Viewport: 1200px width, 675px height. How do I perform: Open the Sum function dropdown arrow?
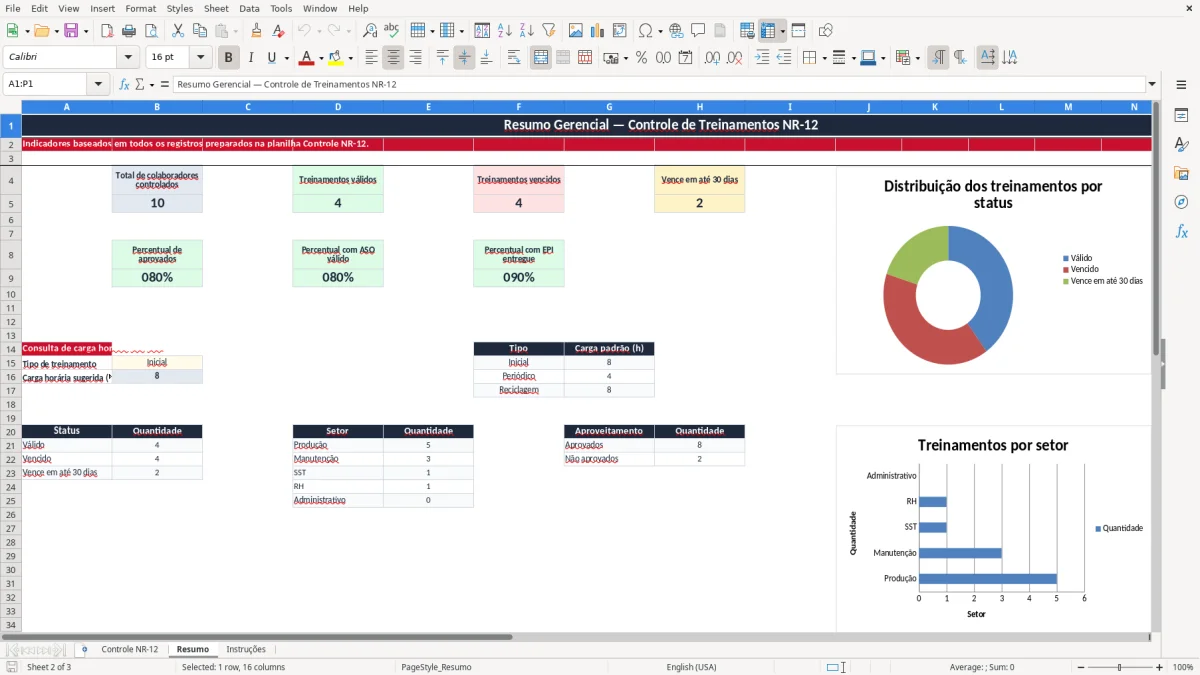[x=151, y=84]
